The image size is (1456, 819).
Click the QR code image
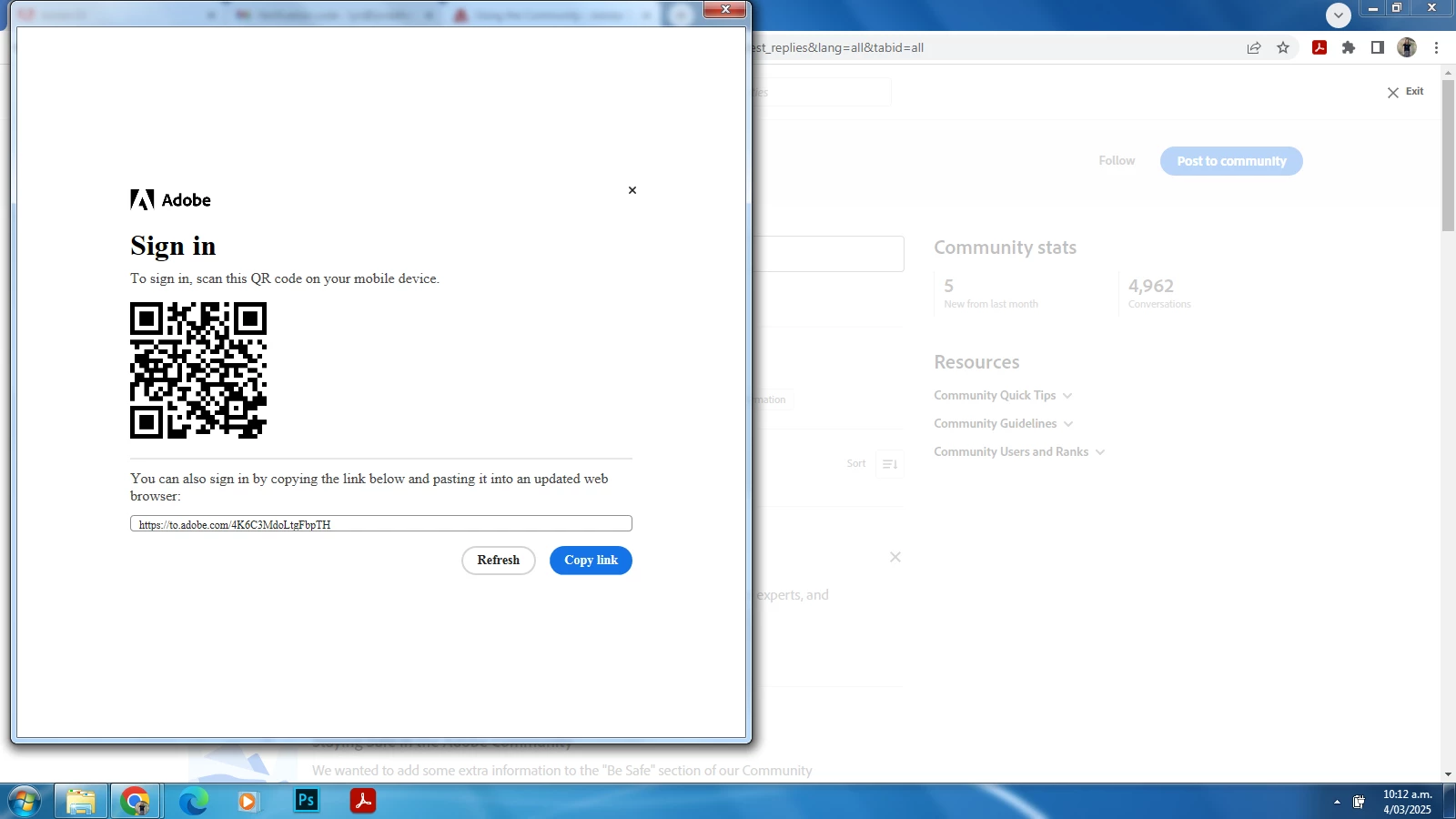[x=198, y=370]
